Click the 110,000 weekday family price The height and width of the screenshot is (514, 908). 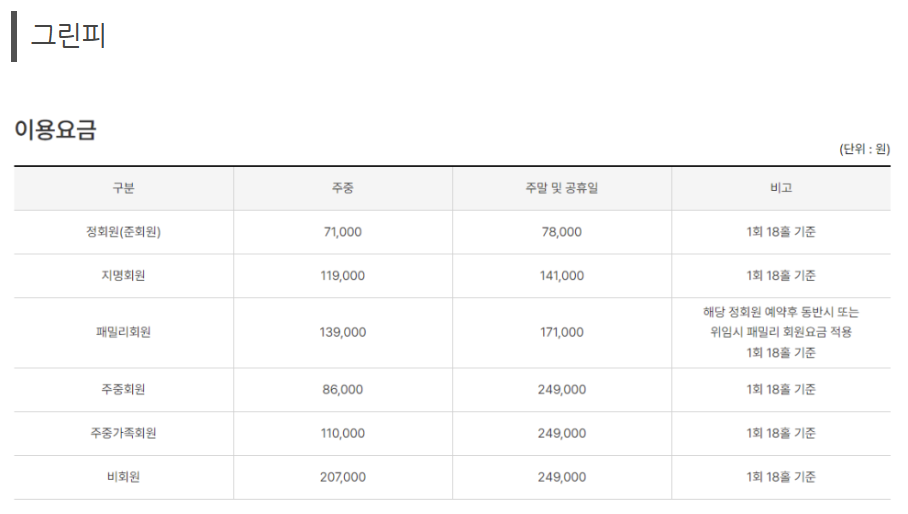click(x=343, y=433)
